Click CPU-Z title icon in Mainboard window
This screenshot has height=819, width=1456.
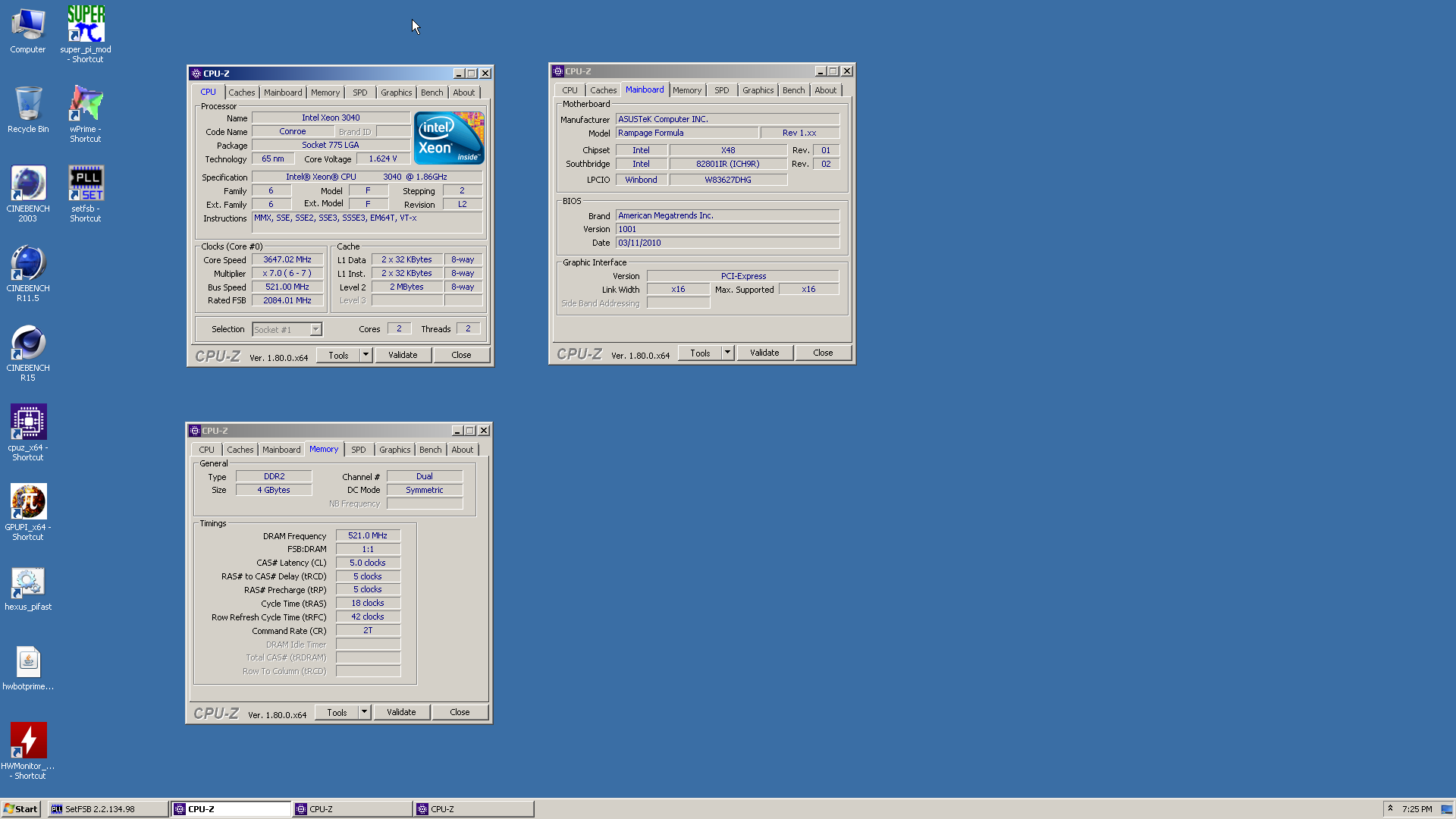(558, 71)
